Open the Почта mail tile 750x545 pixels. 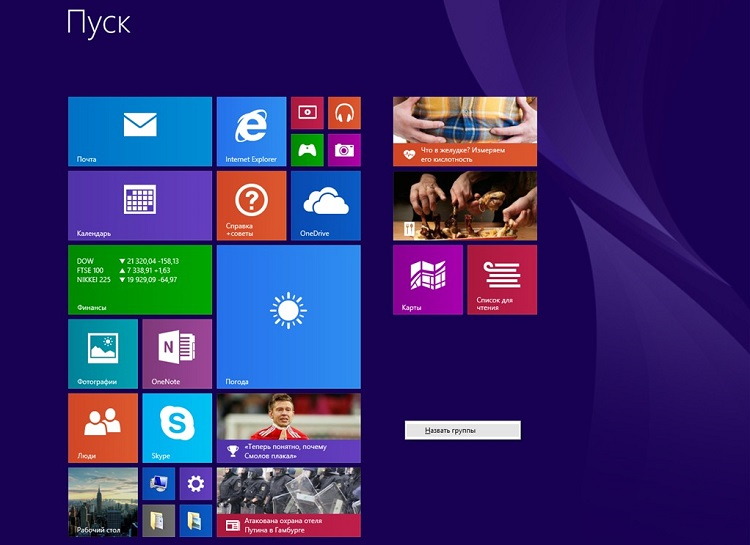coord(140,131)
